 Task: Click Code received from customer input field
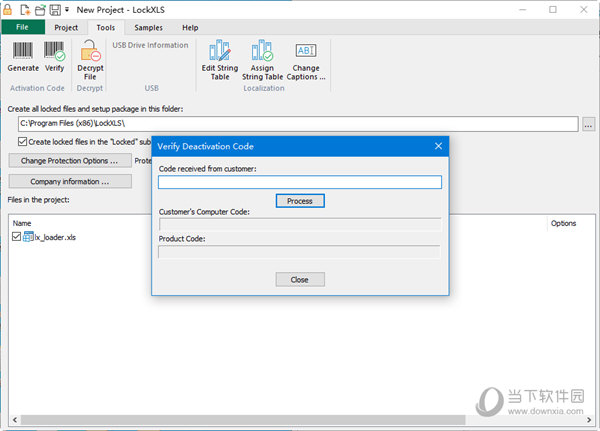coord(300,182)
